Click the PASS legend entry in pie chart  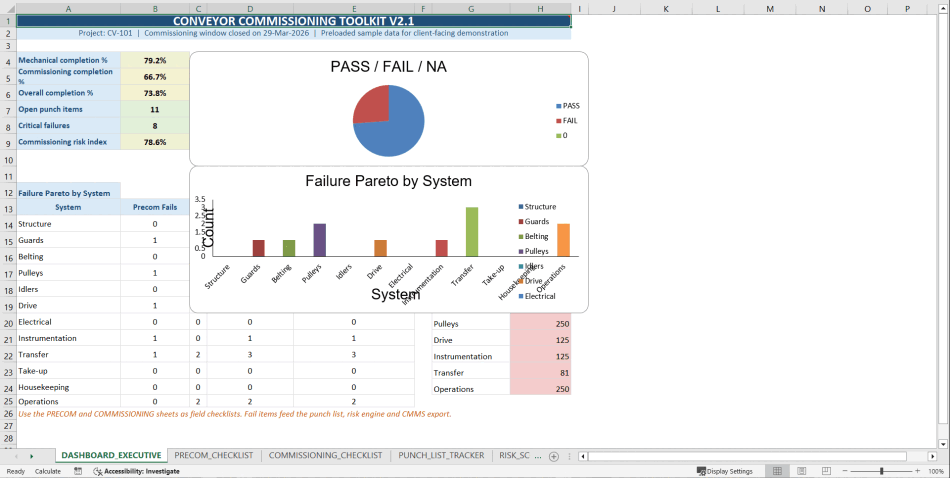pyautogui.click(x=570, y=106)
